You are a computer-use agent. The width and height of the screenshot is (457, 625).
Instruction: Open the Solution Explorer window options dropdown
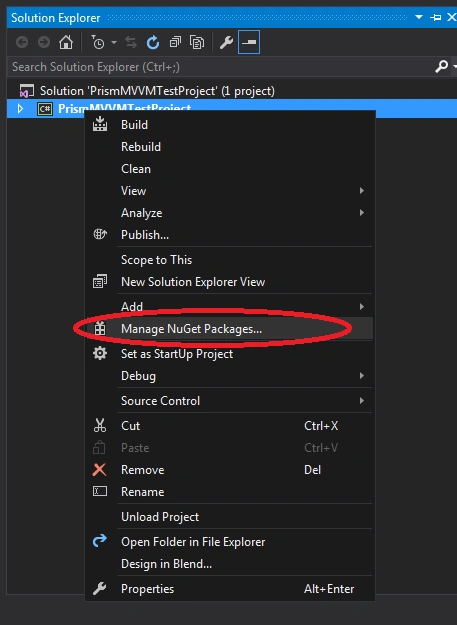pos(419,18)
